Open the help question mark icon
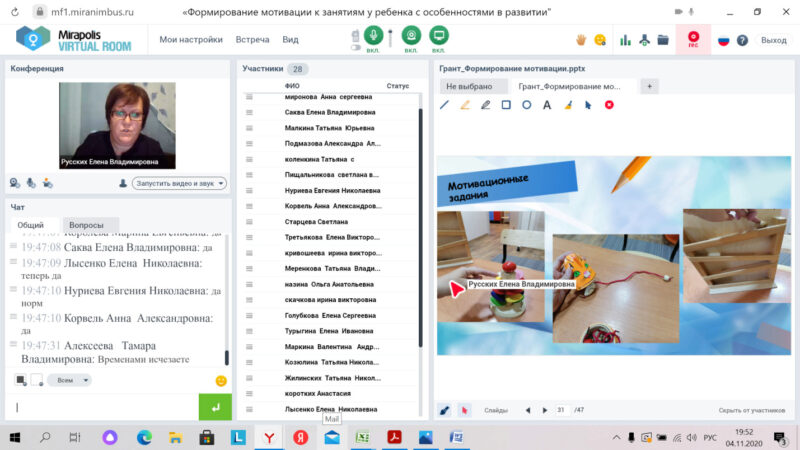The height and width of the screenshot is (450, 800). click(742, 40)
